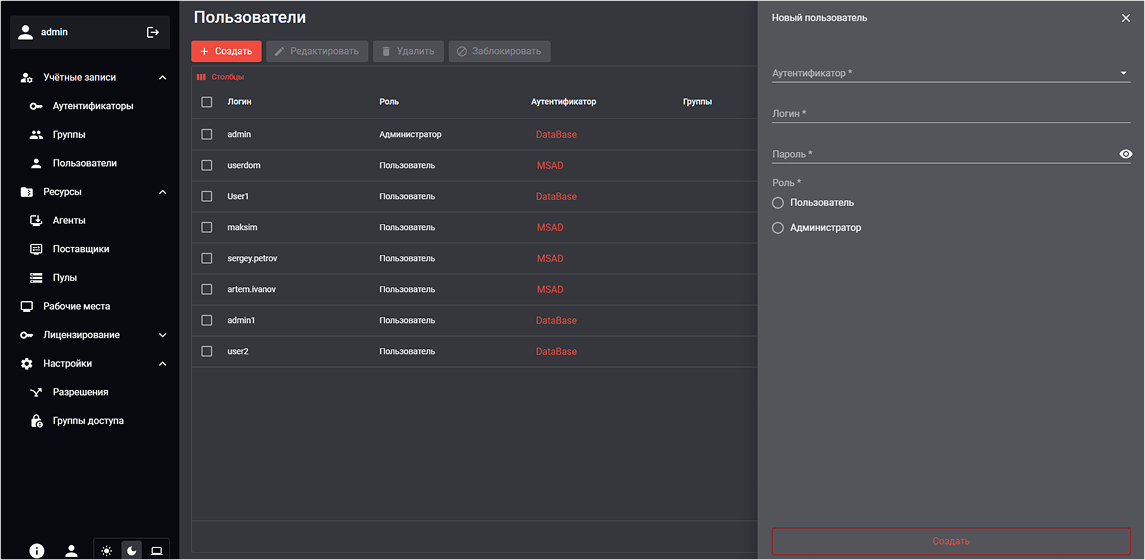Switch to light theme sun icon

[x=107, y=550]
